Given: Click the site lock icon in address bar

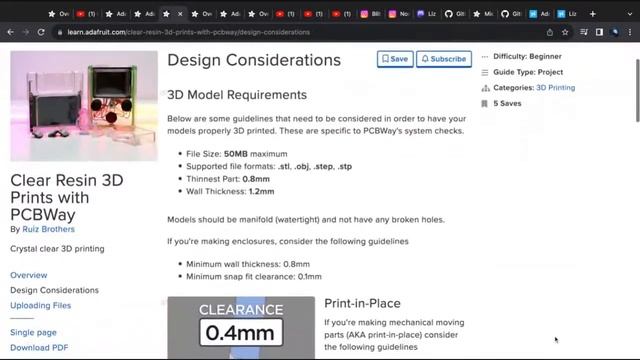Looking at the screenshot, I should coord(60,32).
